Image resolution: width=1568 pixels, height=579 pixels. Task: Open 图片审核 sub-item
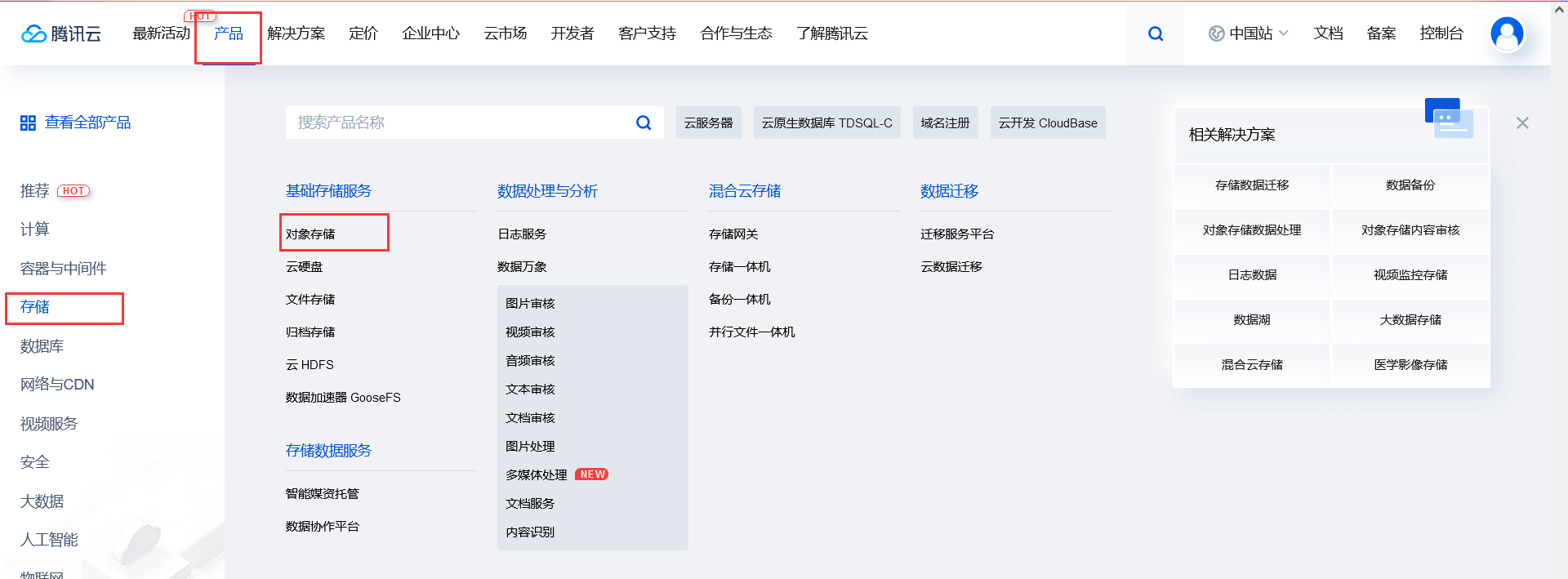[530, 304]
